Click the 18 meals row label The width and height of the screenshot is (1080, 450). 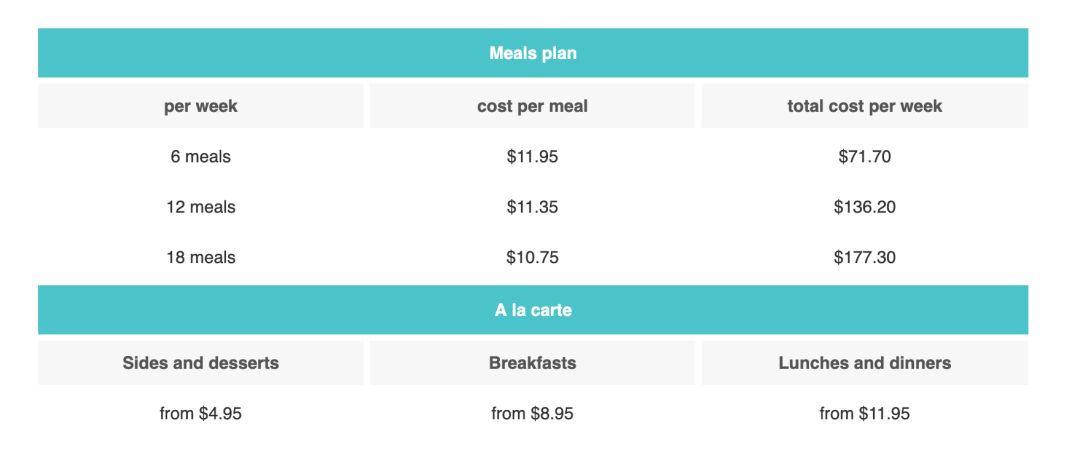tap(200, 258)
